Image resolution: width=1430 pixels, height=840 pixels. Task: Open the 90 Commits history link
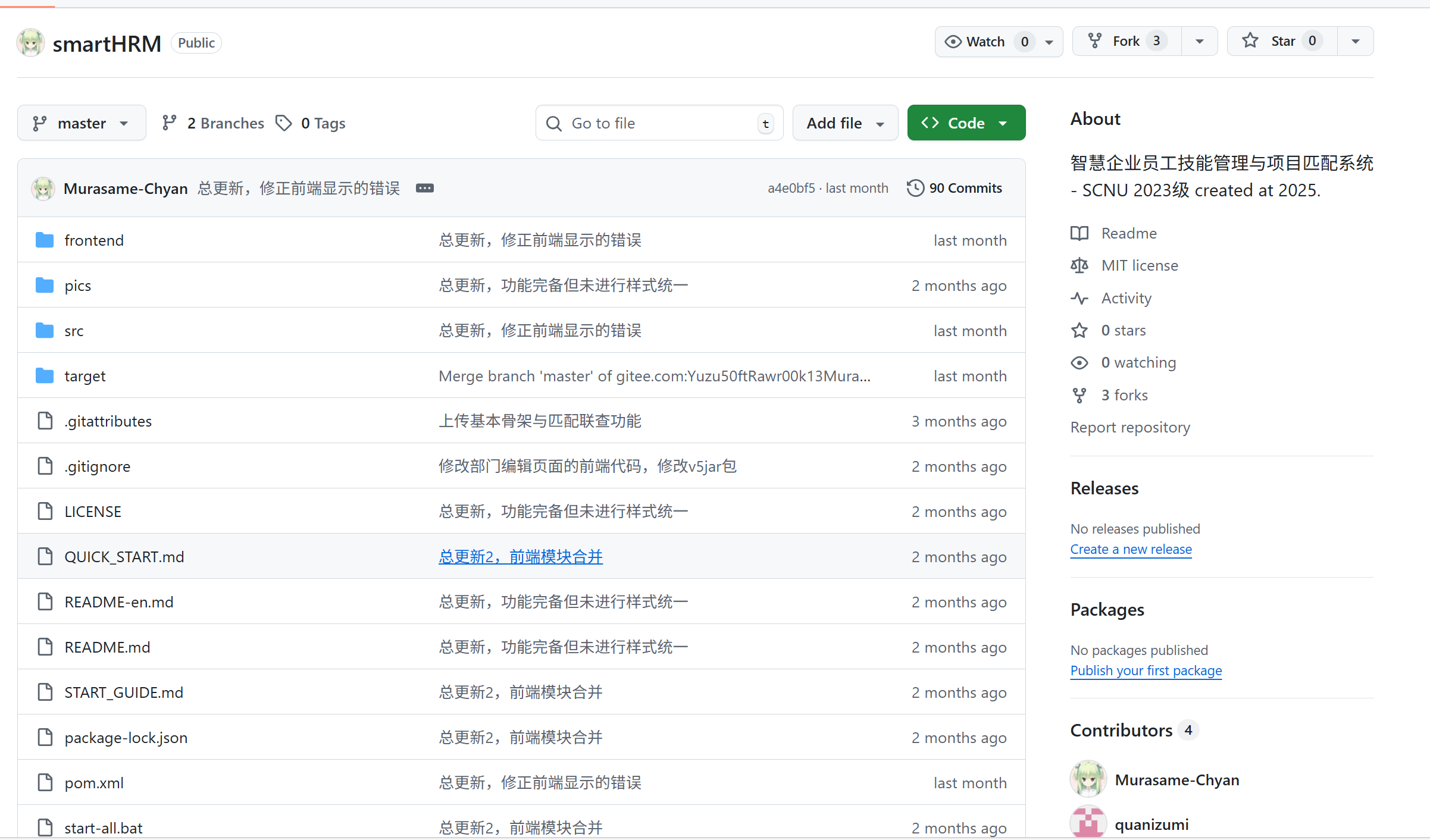pos(955,188)
